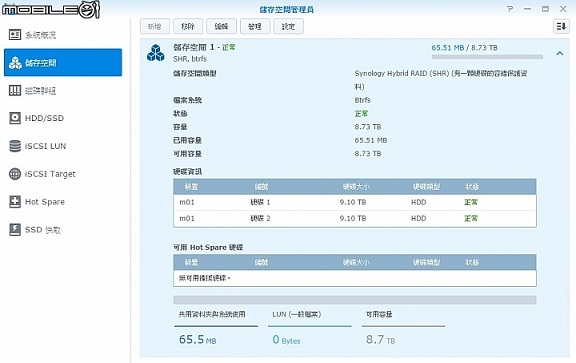Click the blue cubes icon for 儲存空間 1
The height and width of the screenshot is (363, 576).
point(155,53)
